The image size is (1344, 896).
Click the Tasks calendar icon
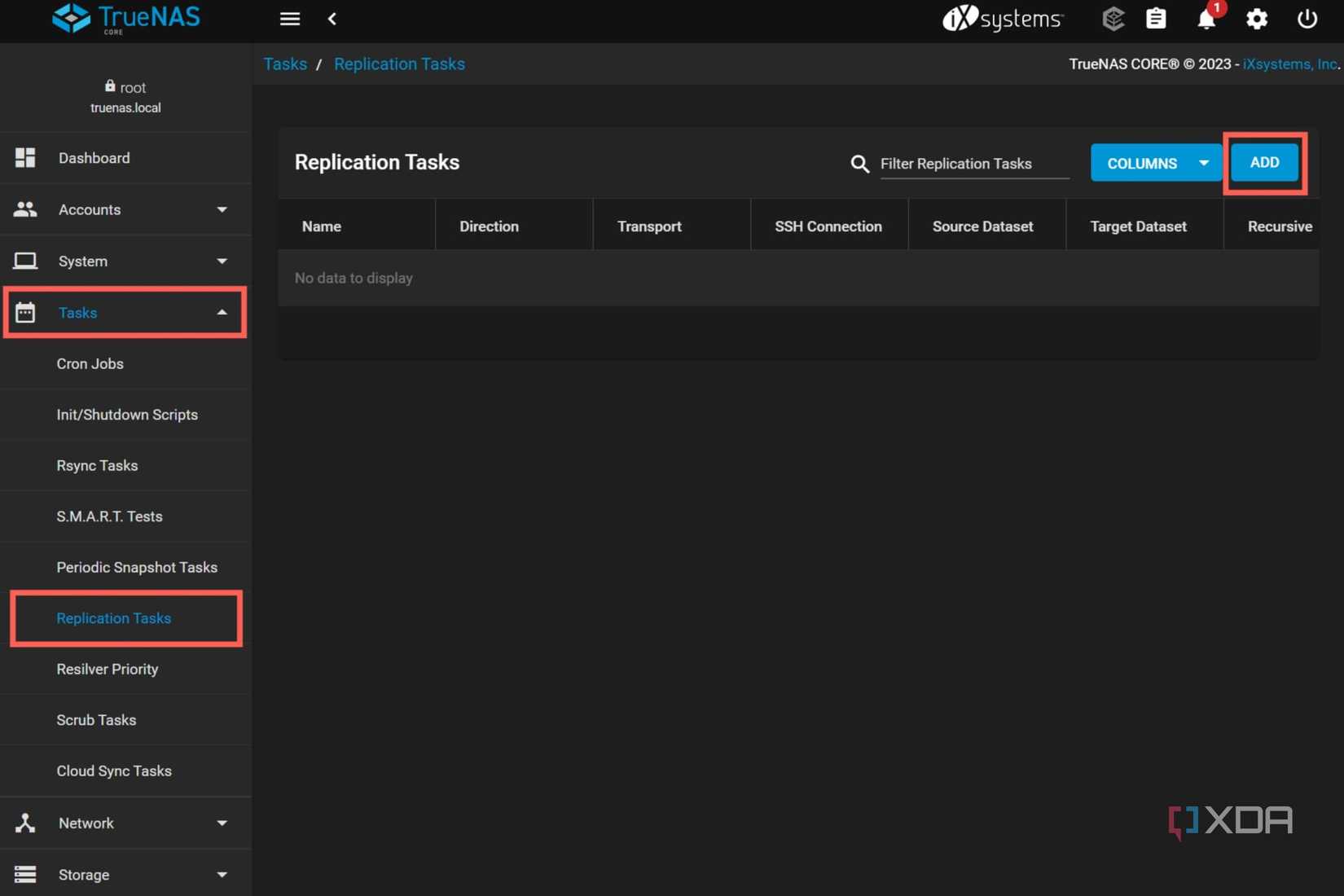(25, 312)
